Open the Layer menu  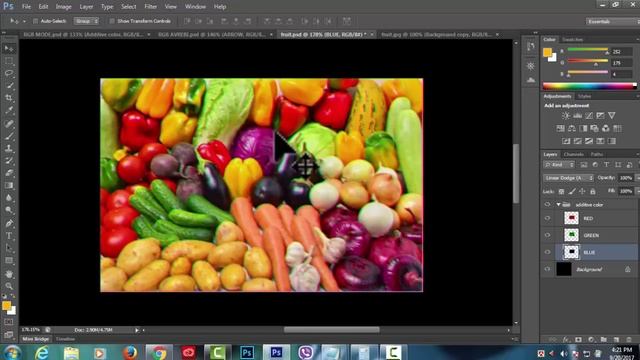[86, 7]
